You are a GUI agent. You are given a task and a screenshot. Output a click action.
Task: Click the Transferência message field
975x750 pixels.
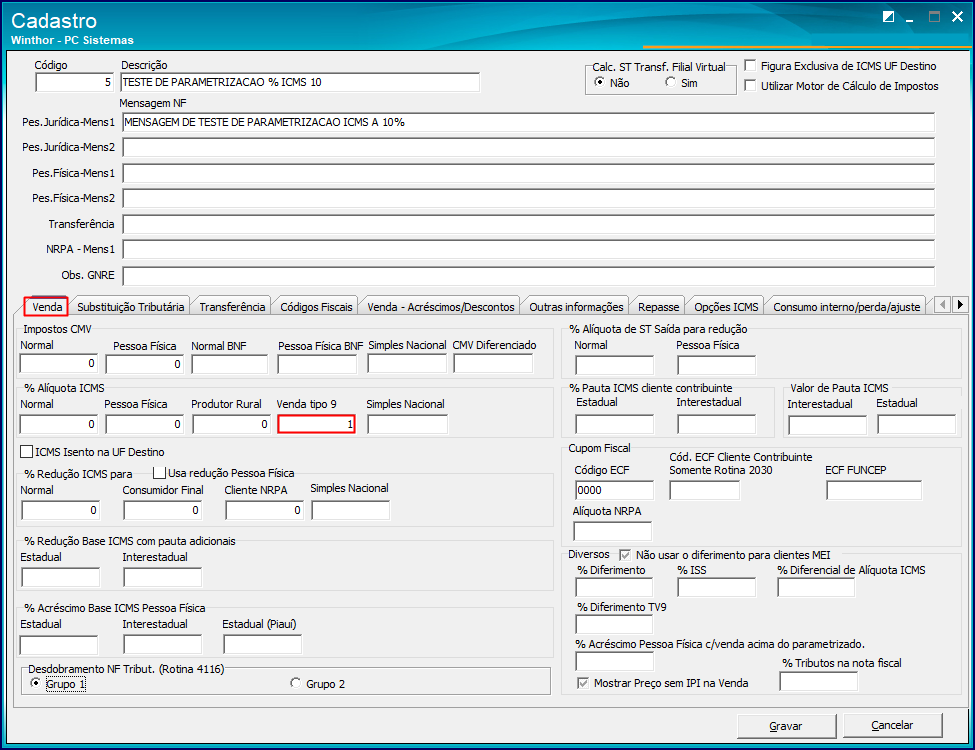pos(529,224)
